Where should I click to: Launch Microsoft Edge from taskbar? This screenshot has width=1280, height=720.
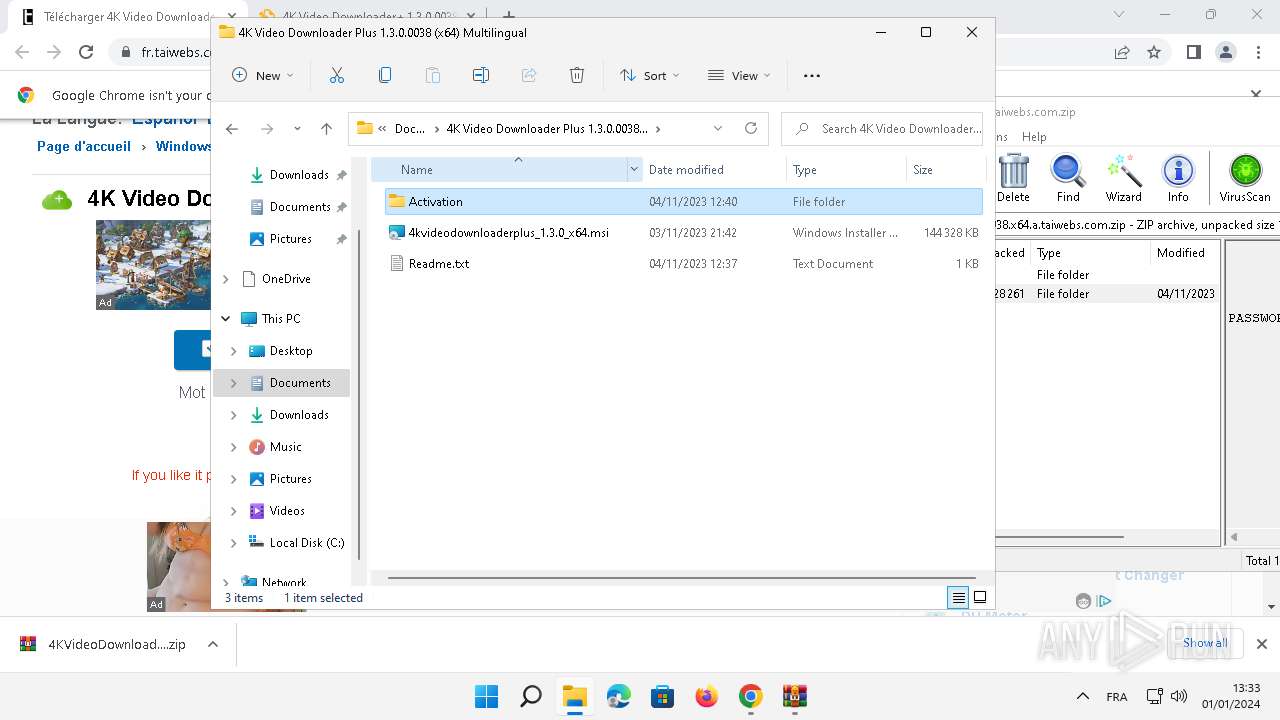tap(618, 696)
